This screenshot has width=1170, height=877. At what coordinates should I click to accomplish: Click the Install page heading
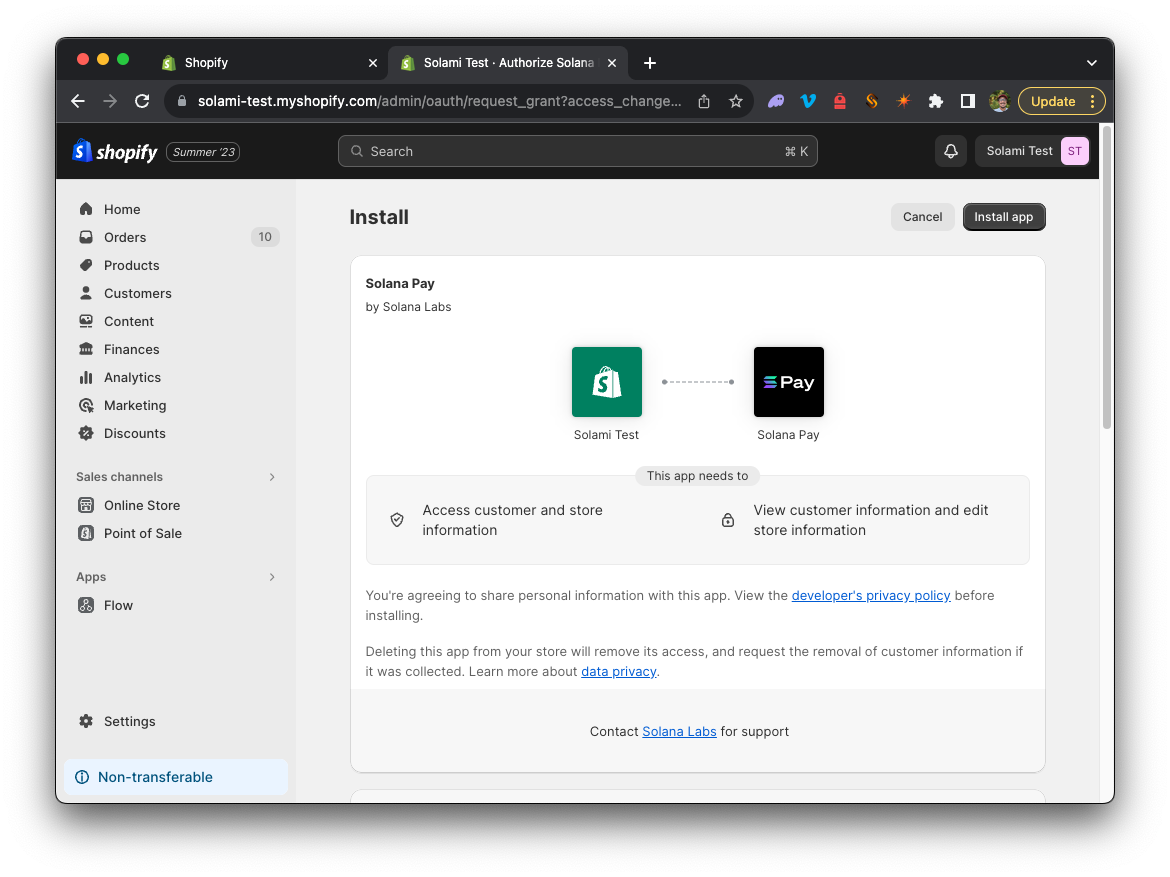tap(379, 217)
